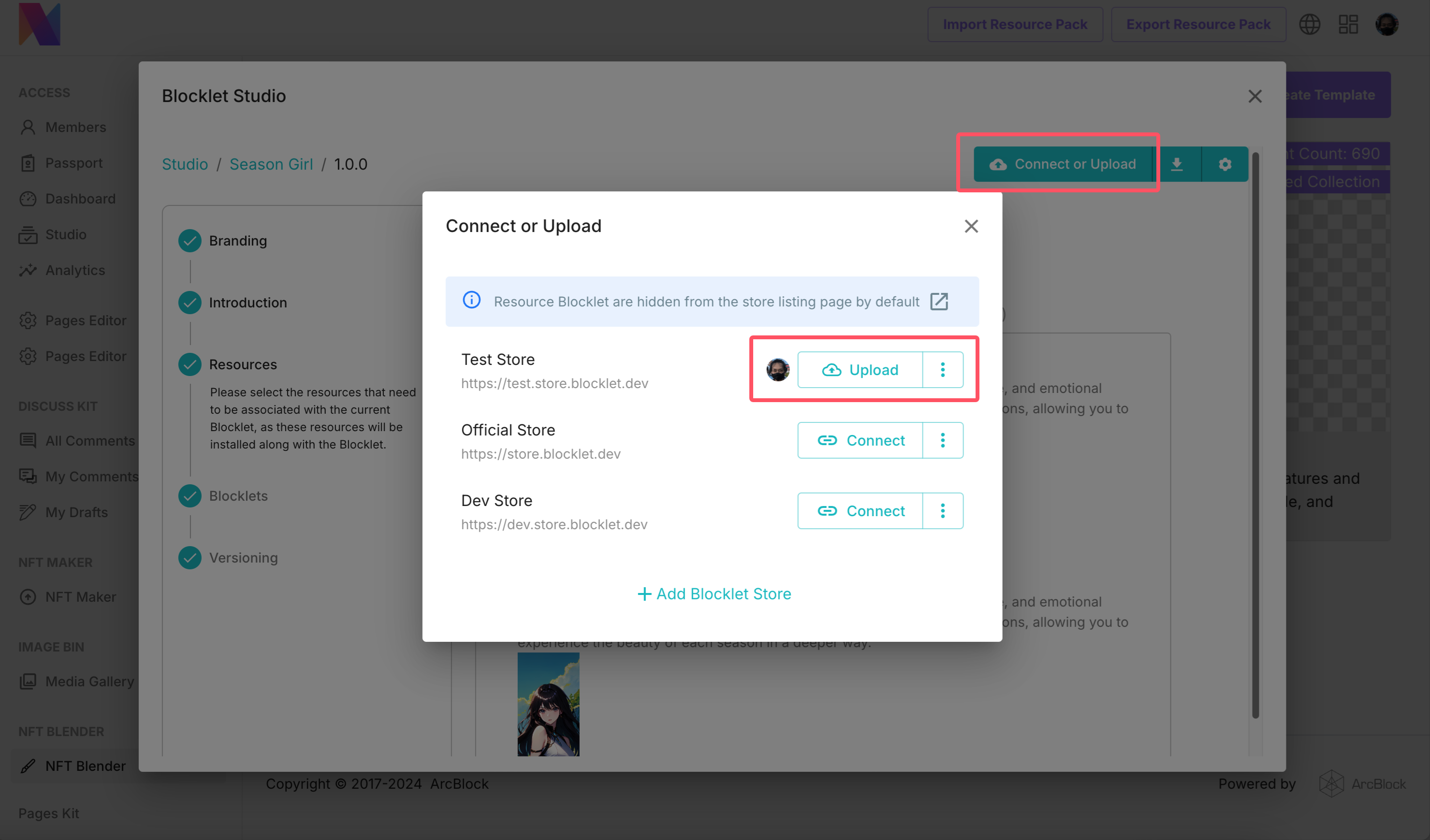Navigate to Studio breadcrumb link
Viewport: 1430px width, 840px height.
[x=184, y=164]
